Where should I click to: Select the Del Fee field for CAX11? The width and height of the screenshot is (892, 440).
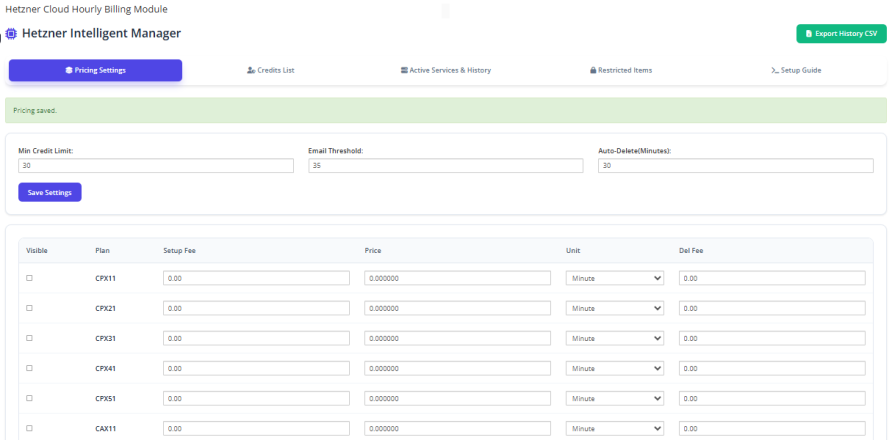[773, 429]
